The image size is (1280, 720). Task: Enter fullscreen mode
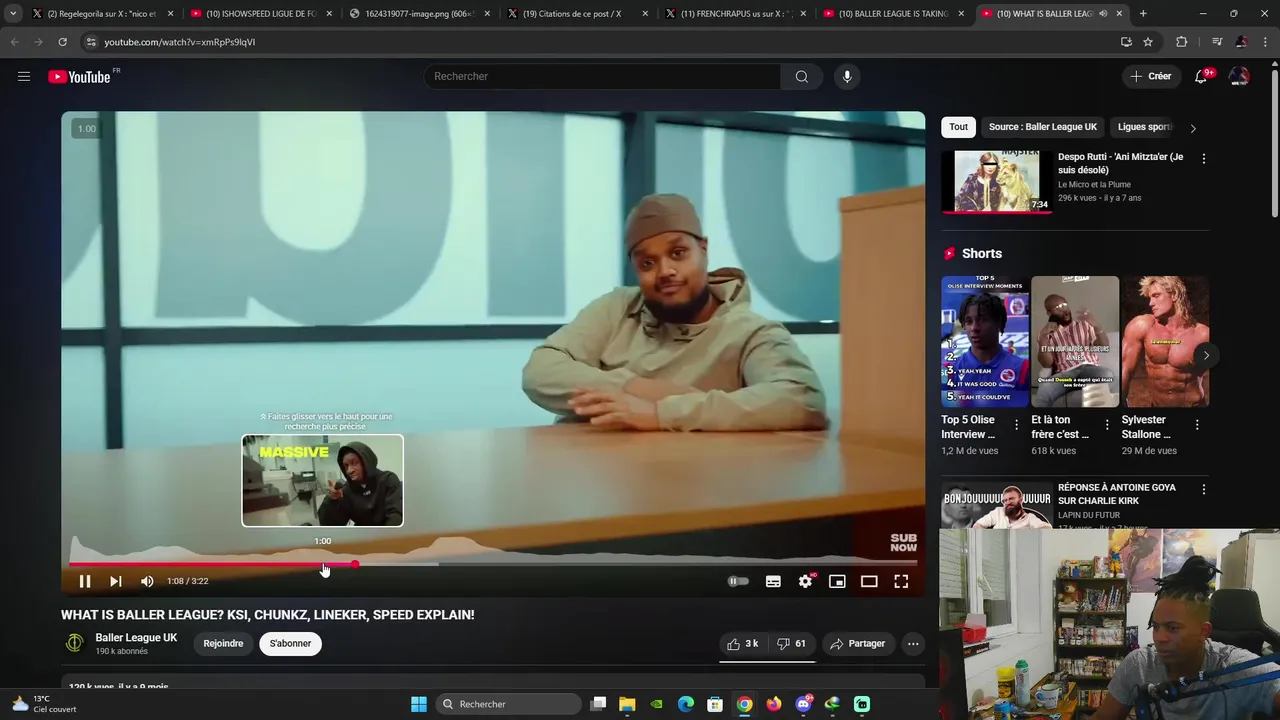tap(901, 581)
